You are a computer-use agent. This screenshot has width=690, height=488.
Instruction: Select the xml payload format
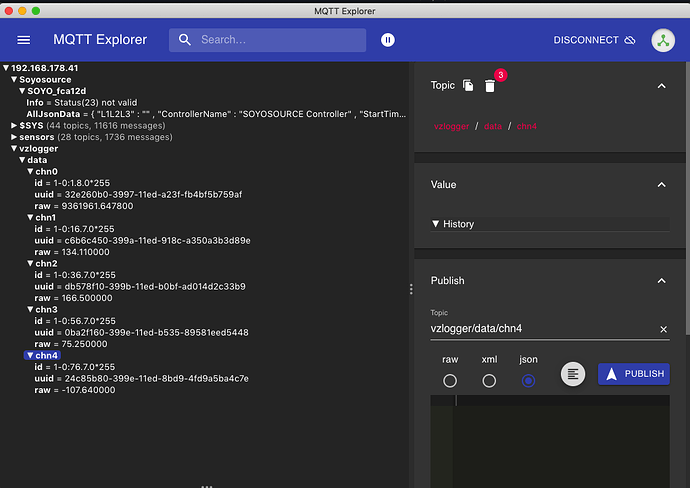pyautogui.click(x=489, y=381)
